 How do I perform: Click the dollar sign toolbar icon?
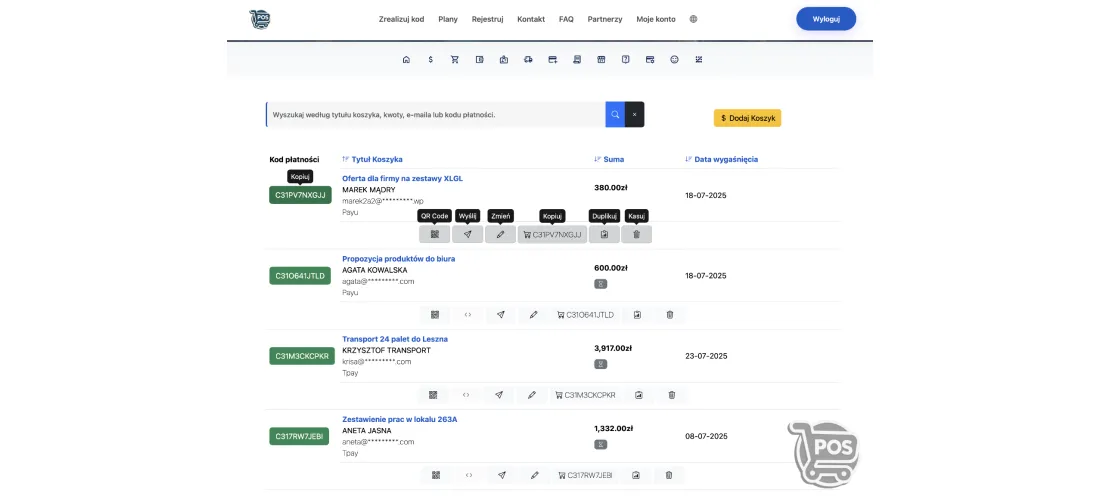(x=430, y=60)
